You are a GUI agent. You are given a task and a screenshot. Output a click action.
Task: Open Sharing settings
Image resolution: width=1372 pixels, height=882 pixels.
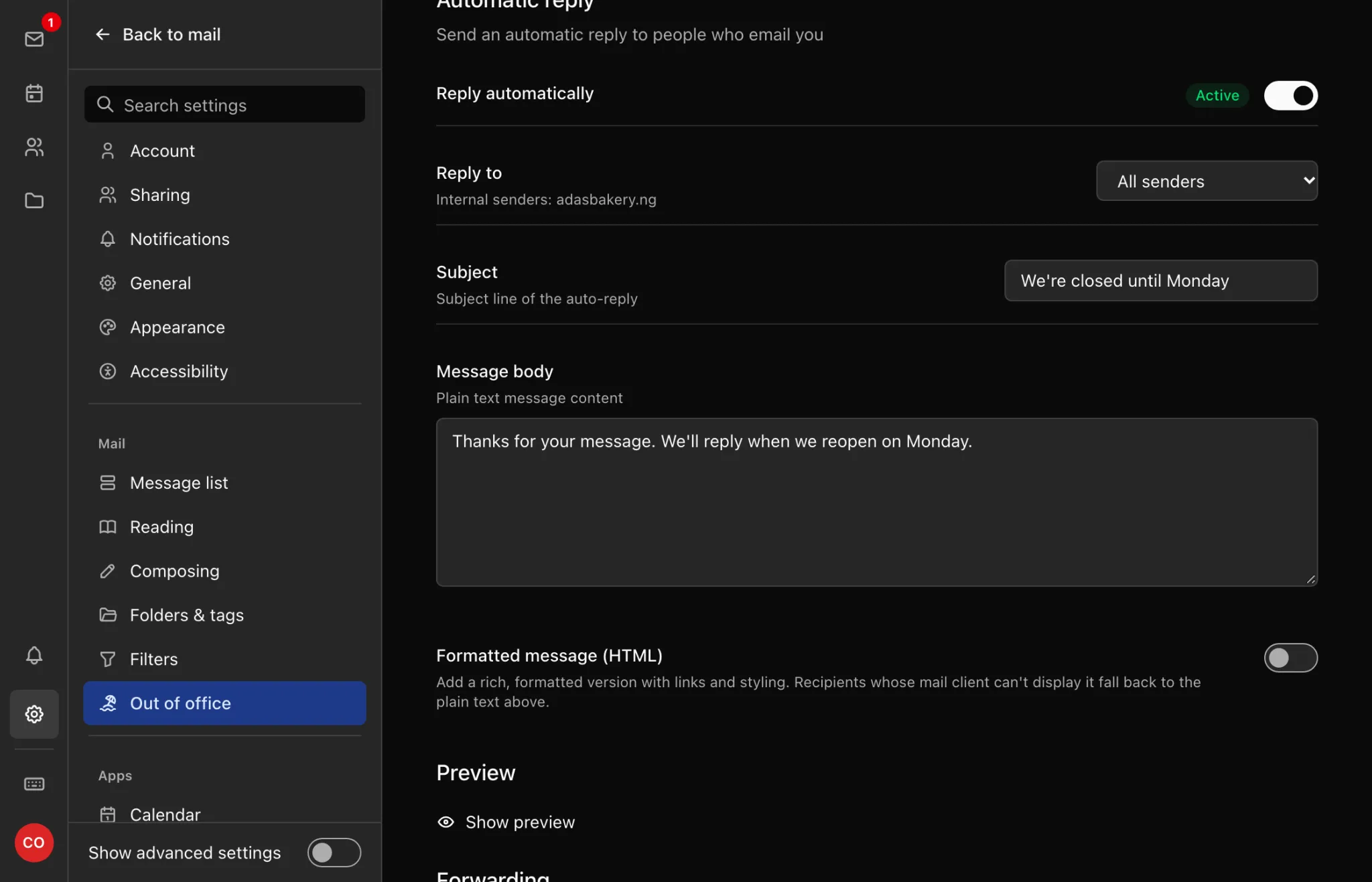(x=224, y=195)
